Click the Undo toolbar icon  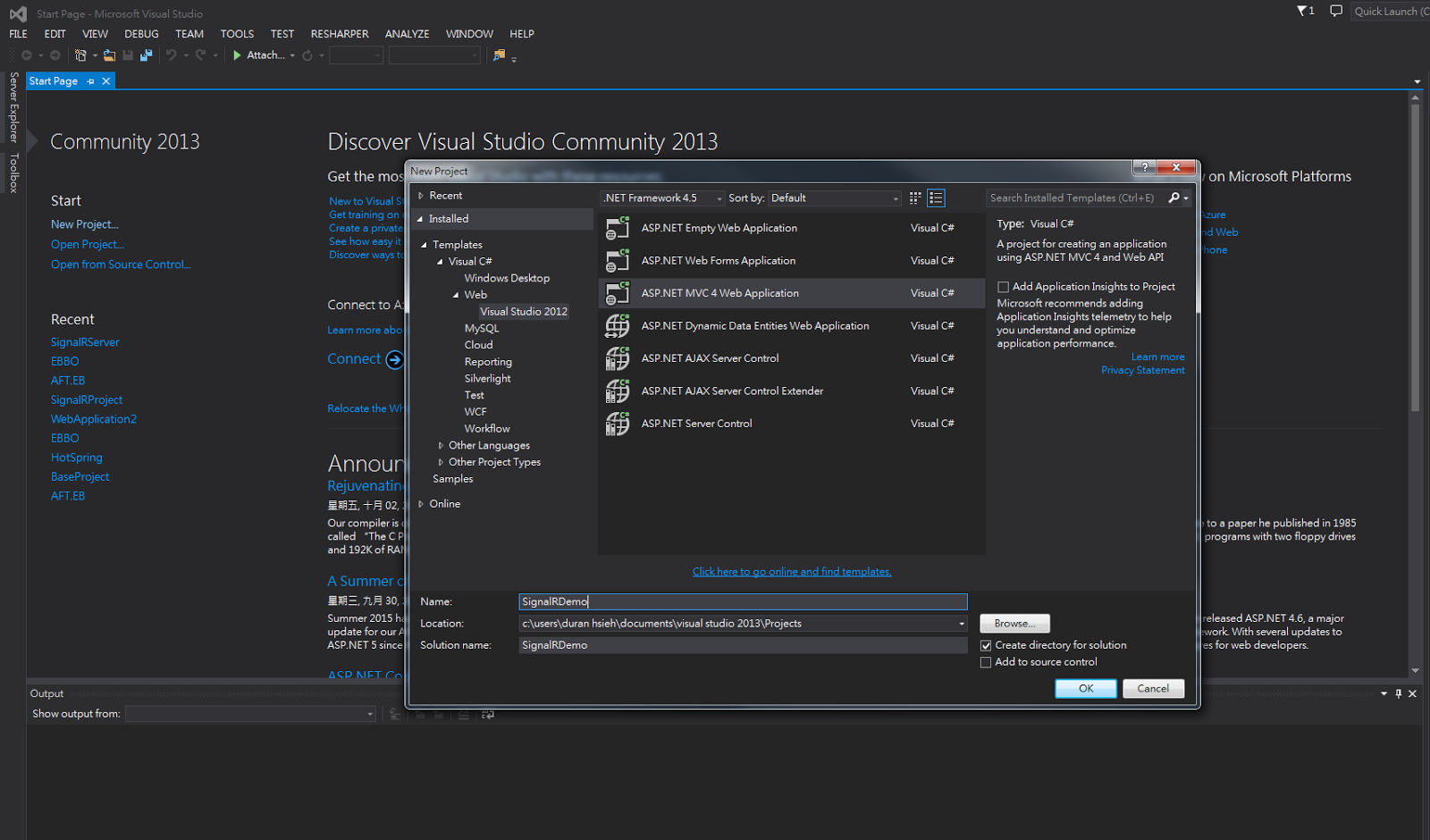pyautogui.click(x=171, y=55)
